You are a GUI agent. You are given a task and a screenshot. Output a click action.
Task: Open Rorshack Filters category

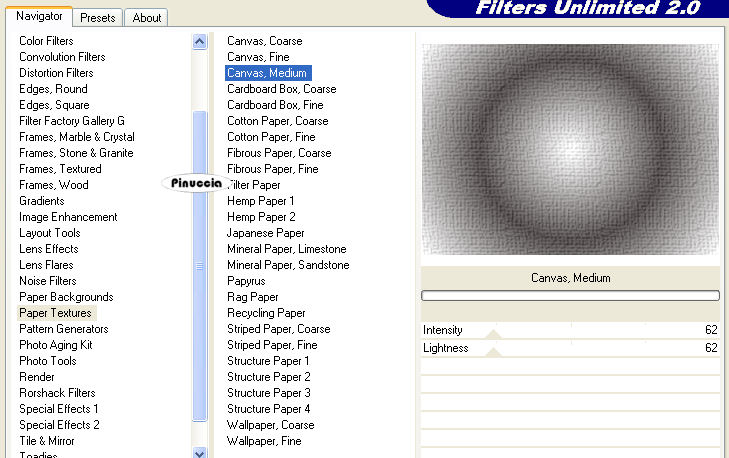tap(57, 393)
